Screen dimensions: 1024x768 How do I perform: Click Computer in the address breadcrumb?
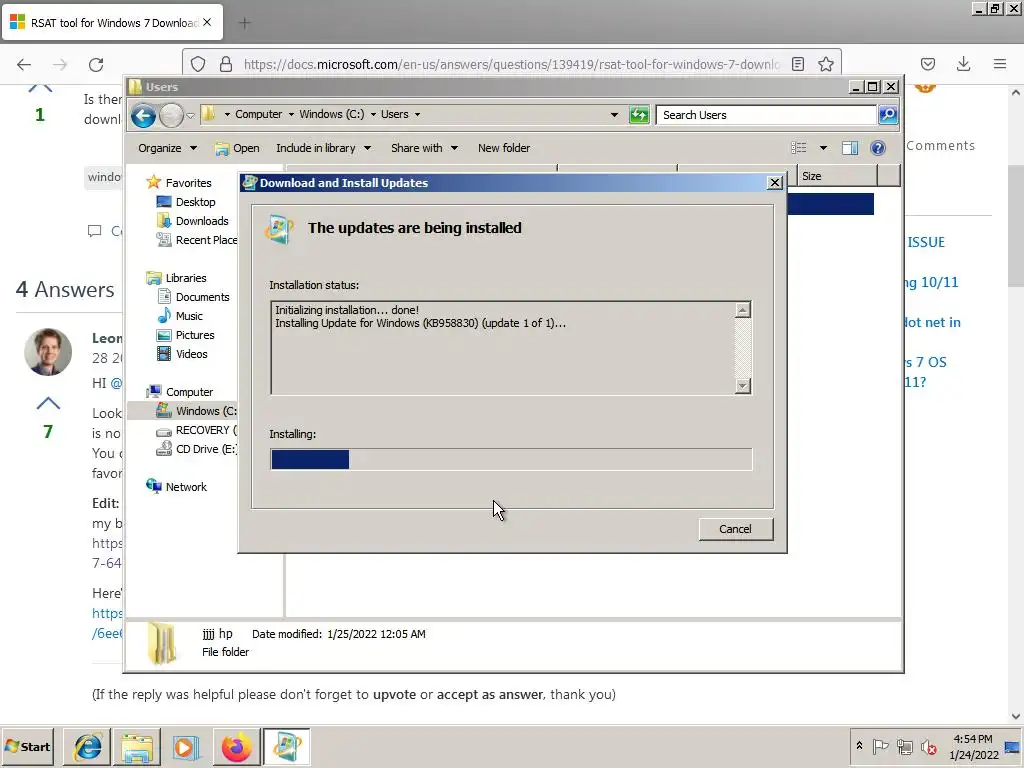tap(259, 114)
